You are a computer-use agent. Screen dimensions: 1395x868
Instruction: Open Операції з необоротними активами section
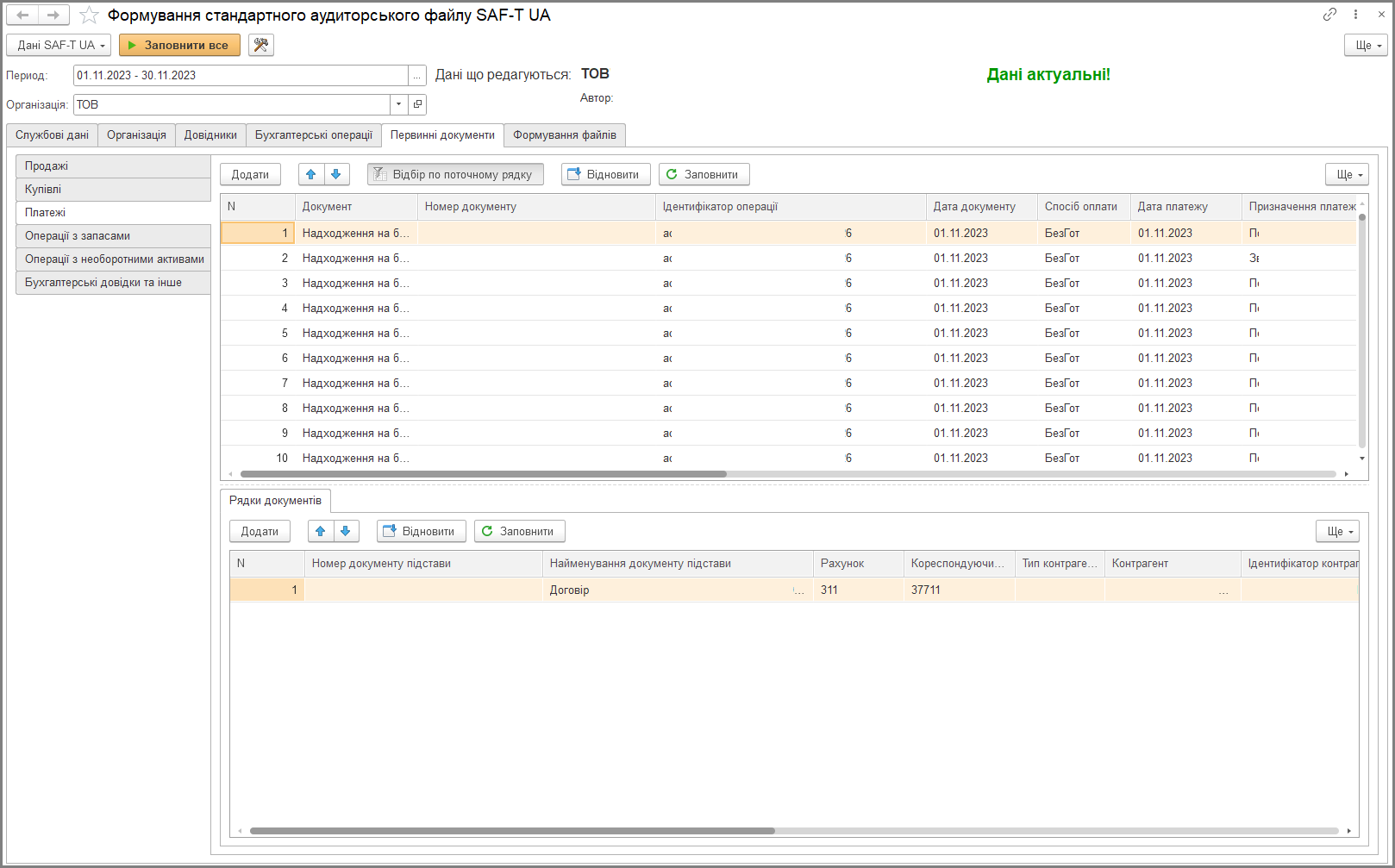pyautogui.click(x=113, y=259)
